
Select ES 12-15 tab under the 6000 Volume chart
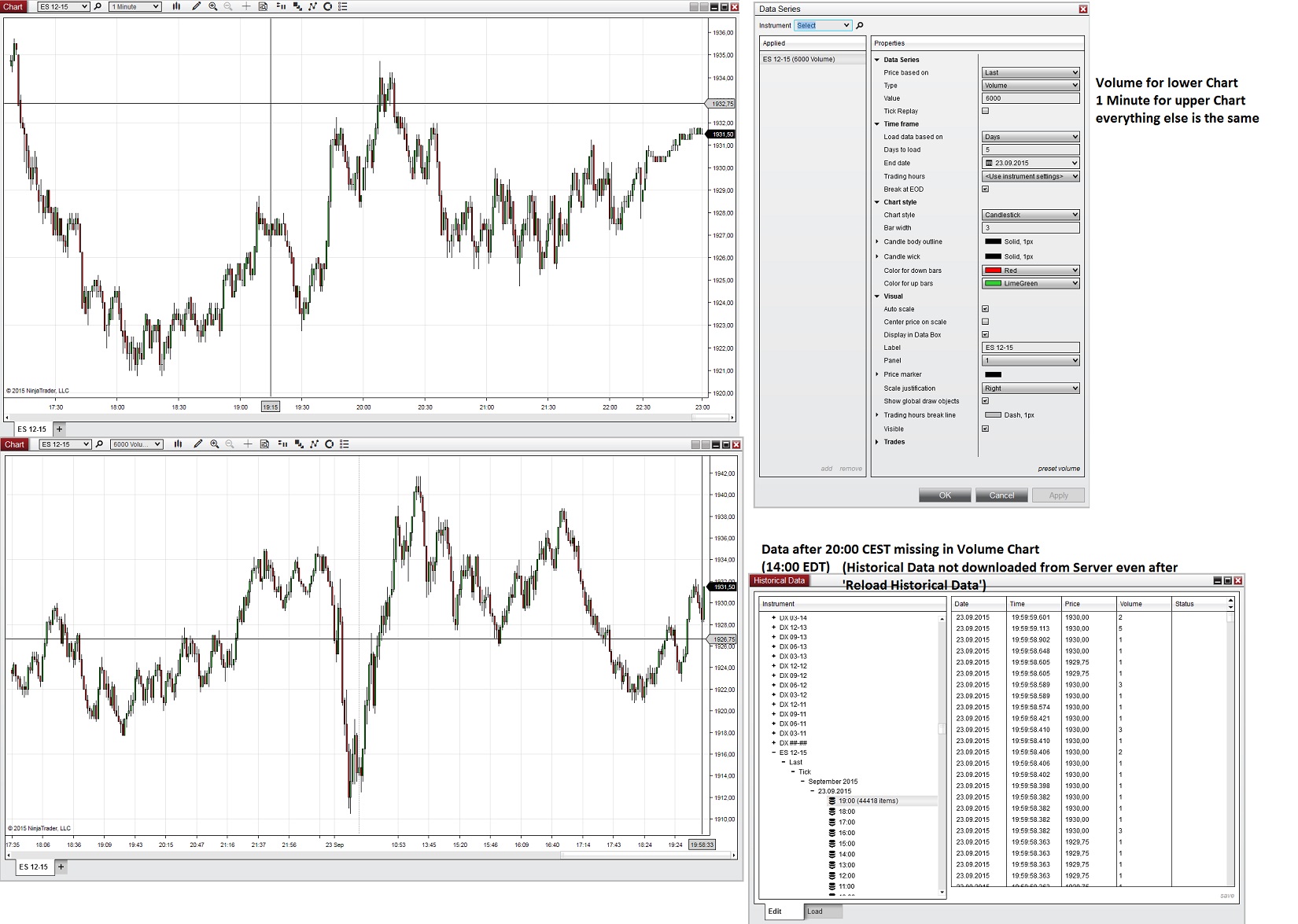coord(34,867)
